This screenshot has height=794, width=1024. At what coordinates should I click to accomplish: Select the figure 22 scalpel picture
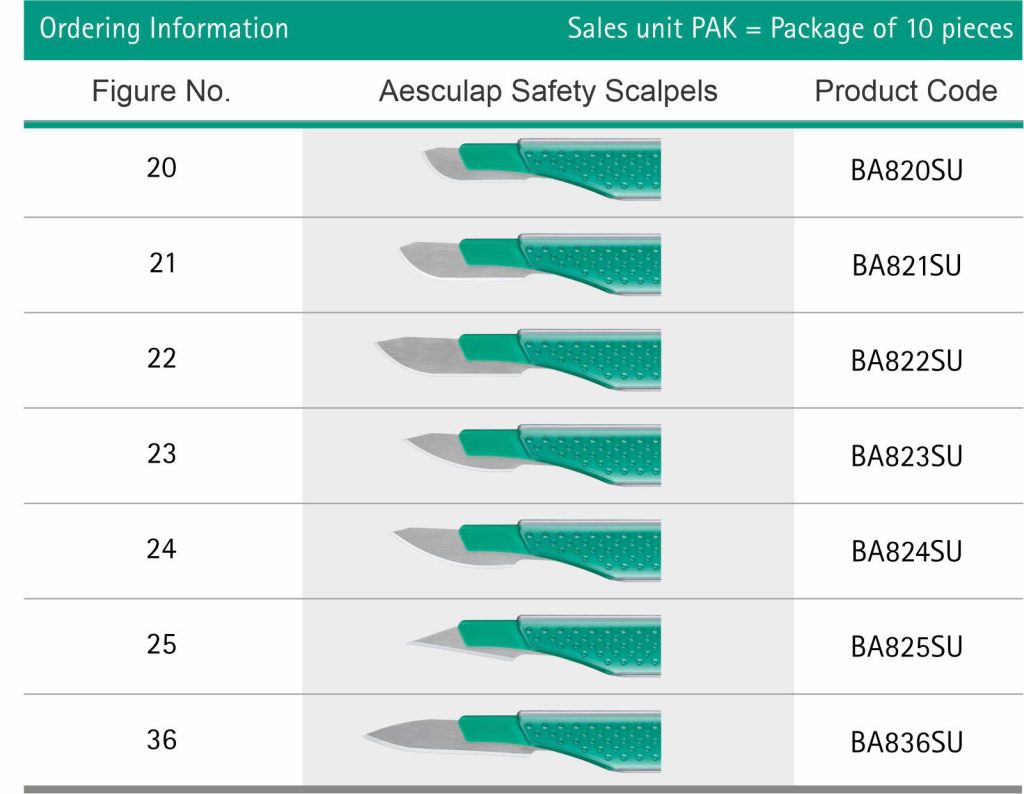tap(518, 360)
